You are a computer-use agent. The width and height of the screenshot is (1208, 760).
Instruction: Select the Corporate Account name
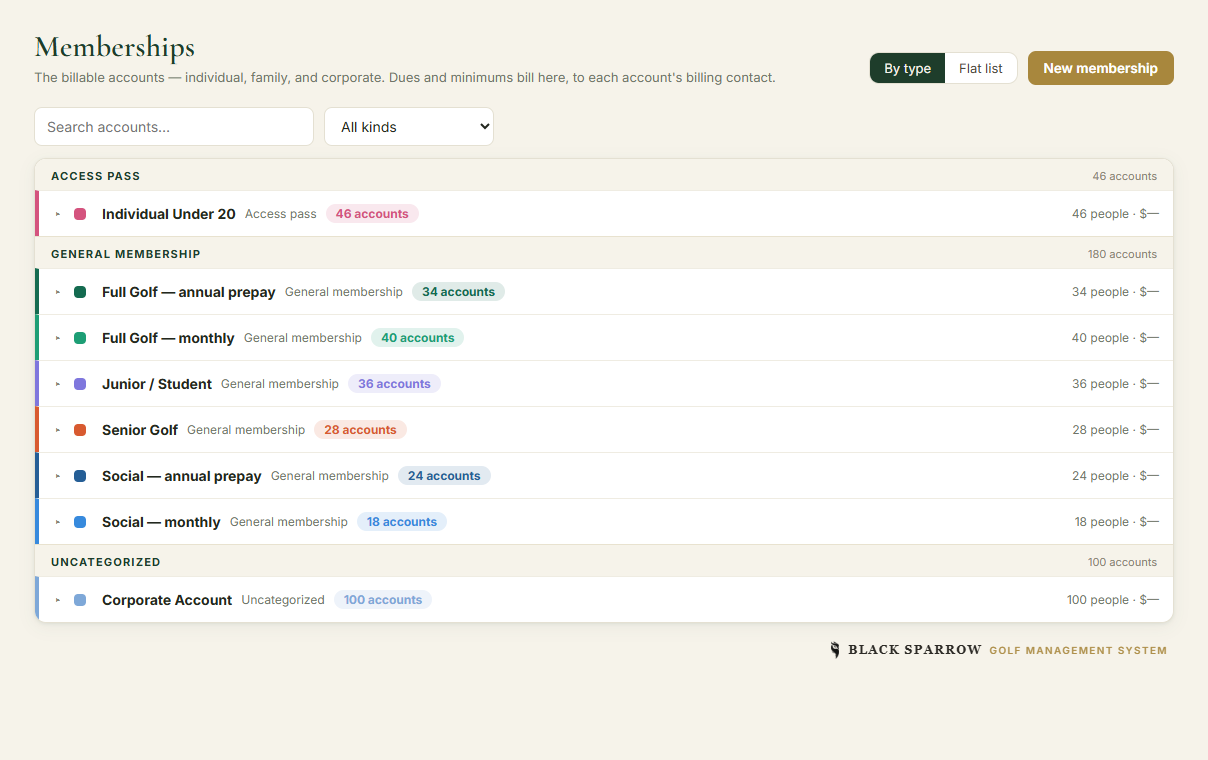click(167, 600)
